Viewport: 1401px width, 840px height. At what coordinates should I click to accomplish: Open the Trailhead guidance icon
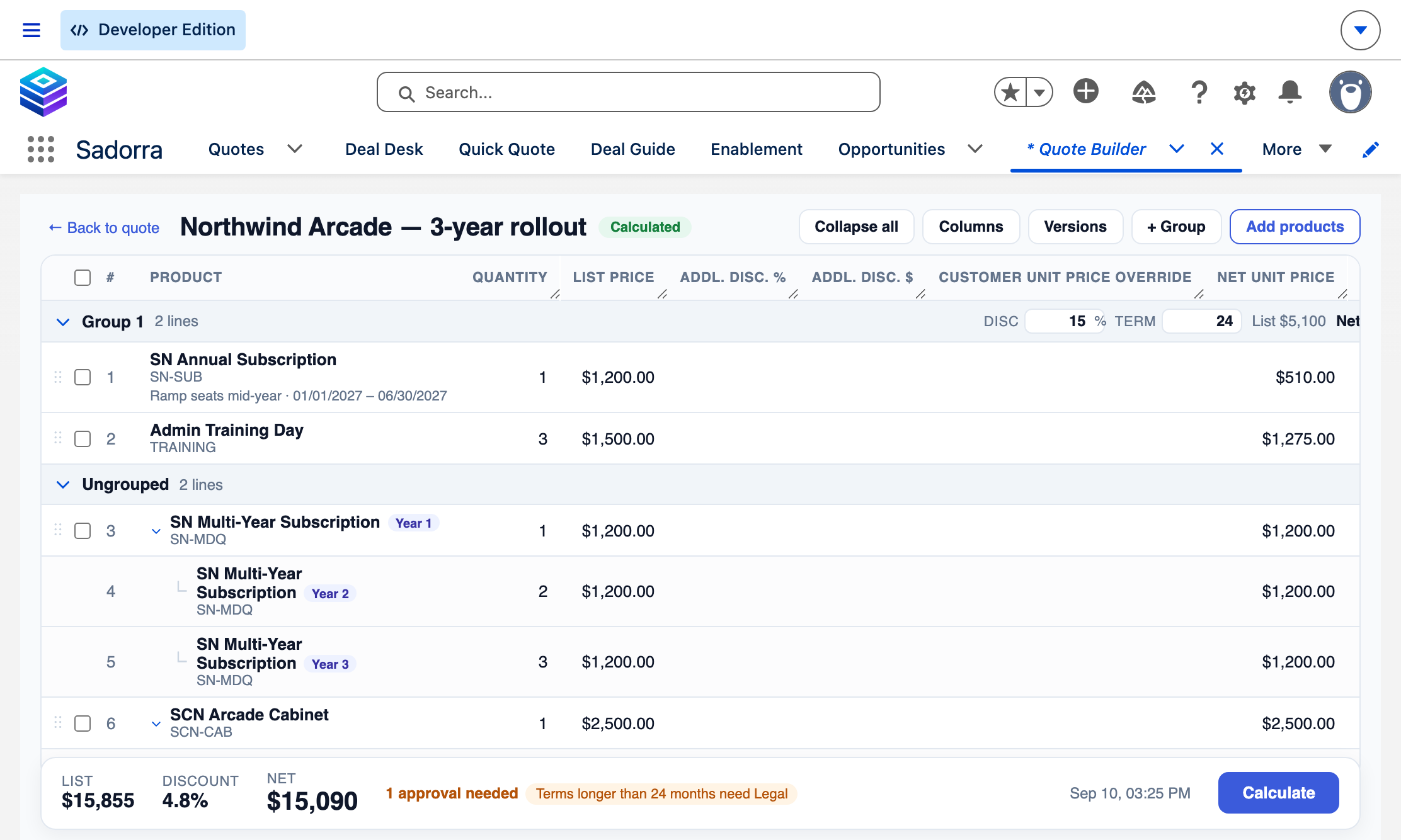click(1143, 93)
